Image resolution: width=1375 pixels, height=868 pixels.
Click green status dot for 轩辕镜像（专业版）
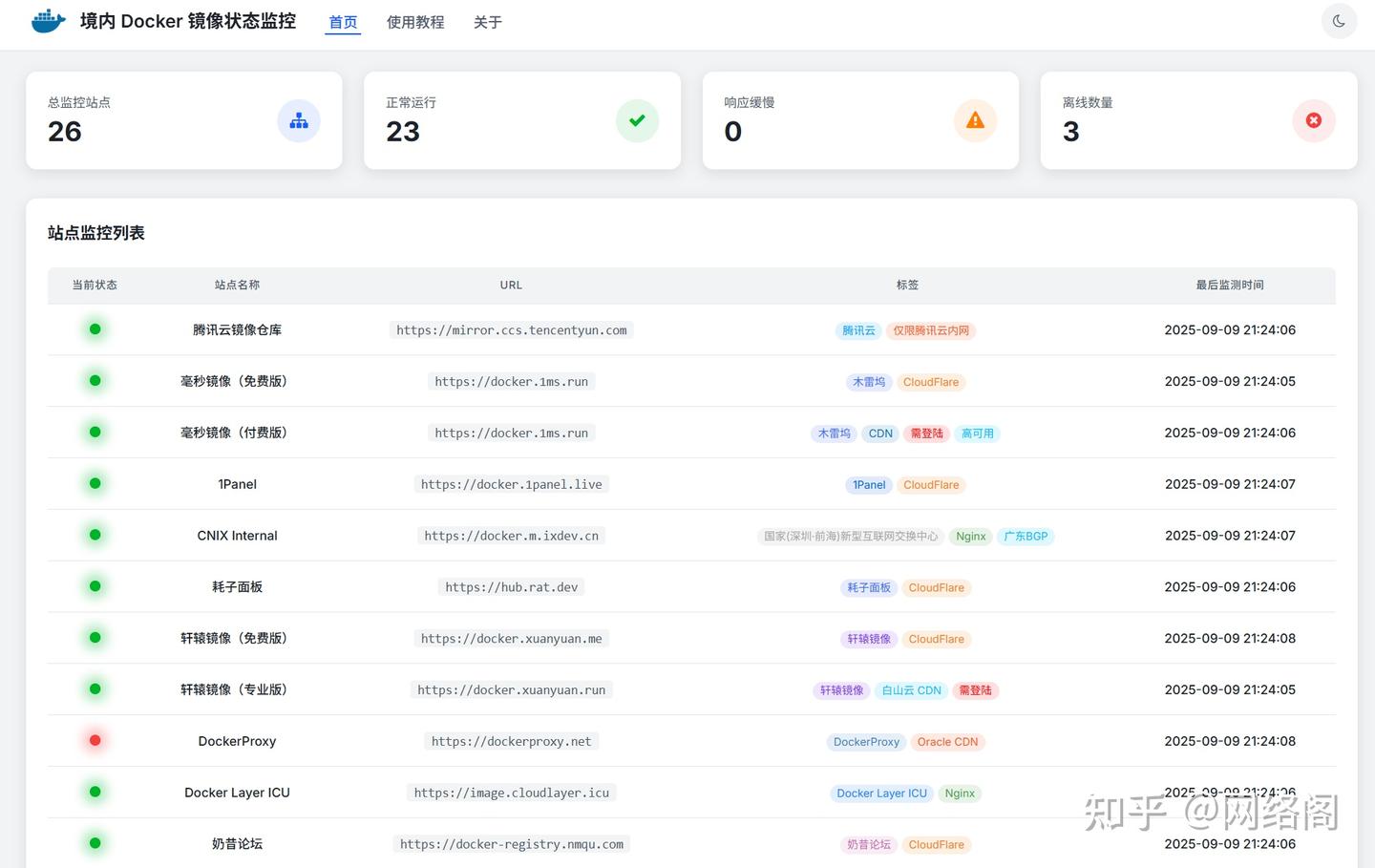pos(95,689)
